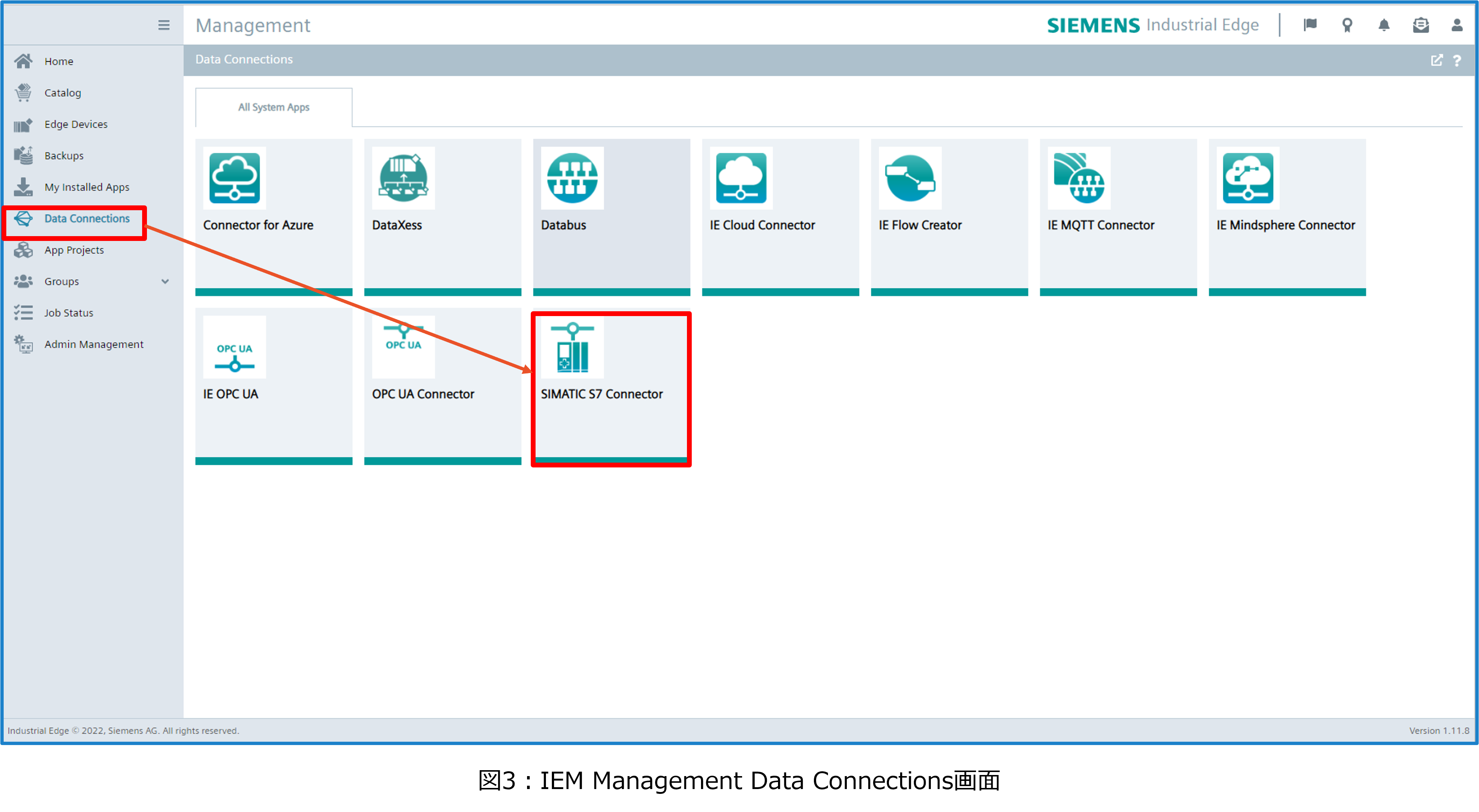Open Data Connections in external window icon
Screen dimensions: 1479x812
[1436, 60]
